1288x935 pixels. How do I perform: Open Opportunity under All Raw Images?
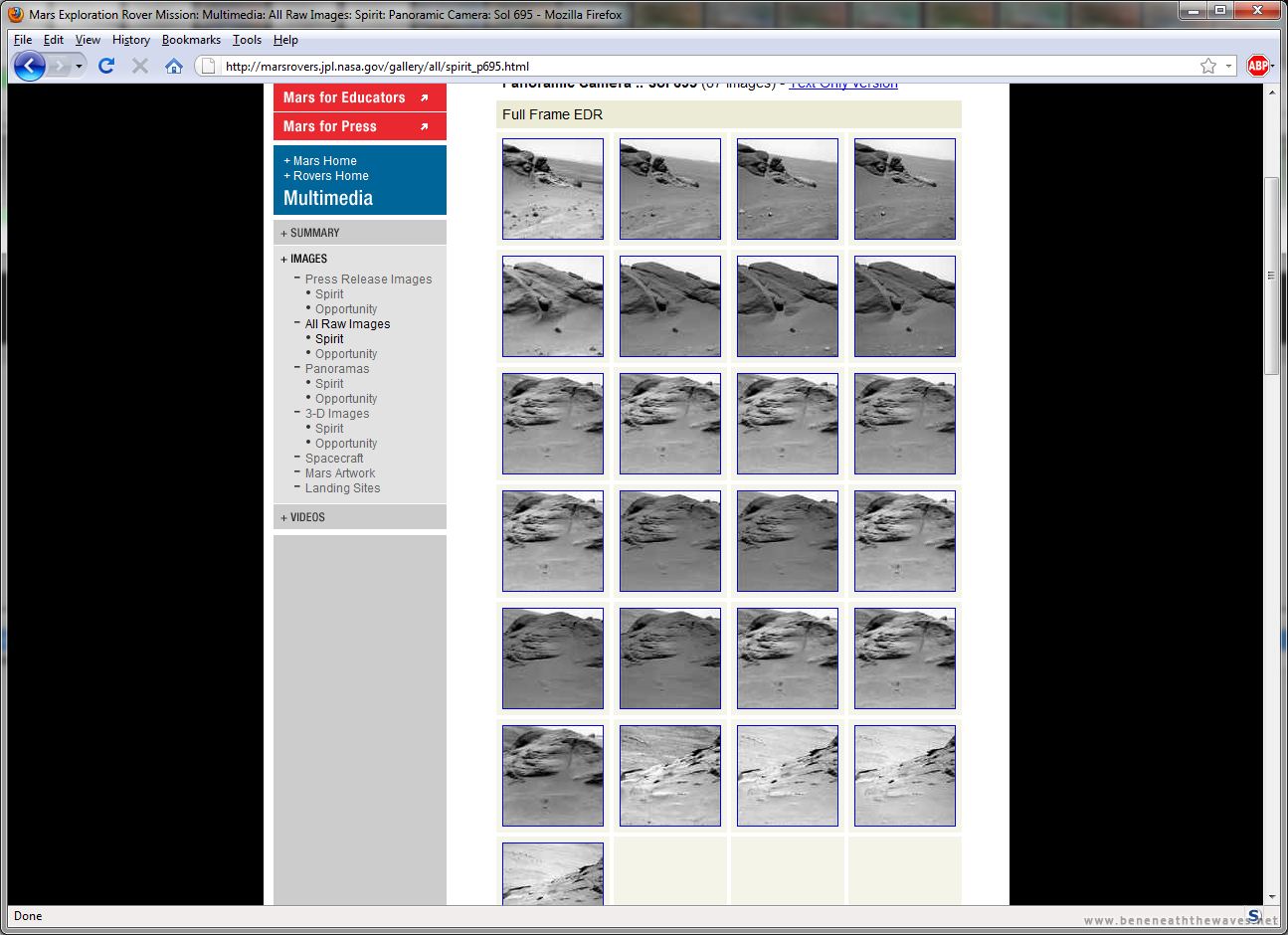[346, 354]
